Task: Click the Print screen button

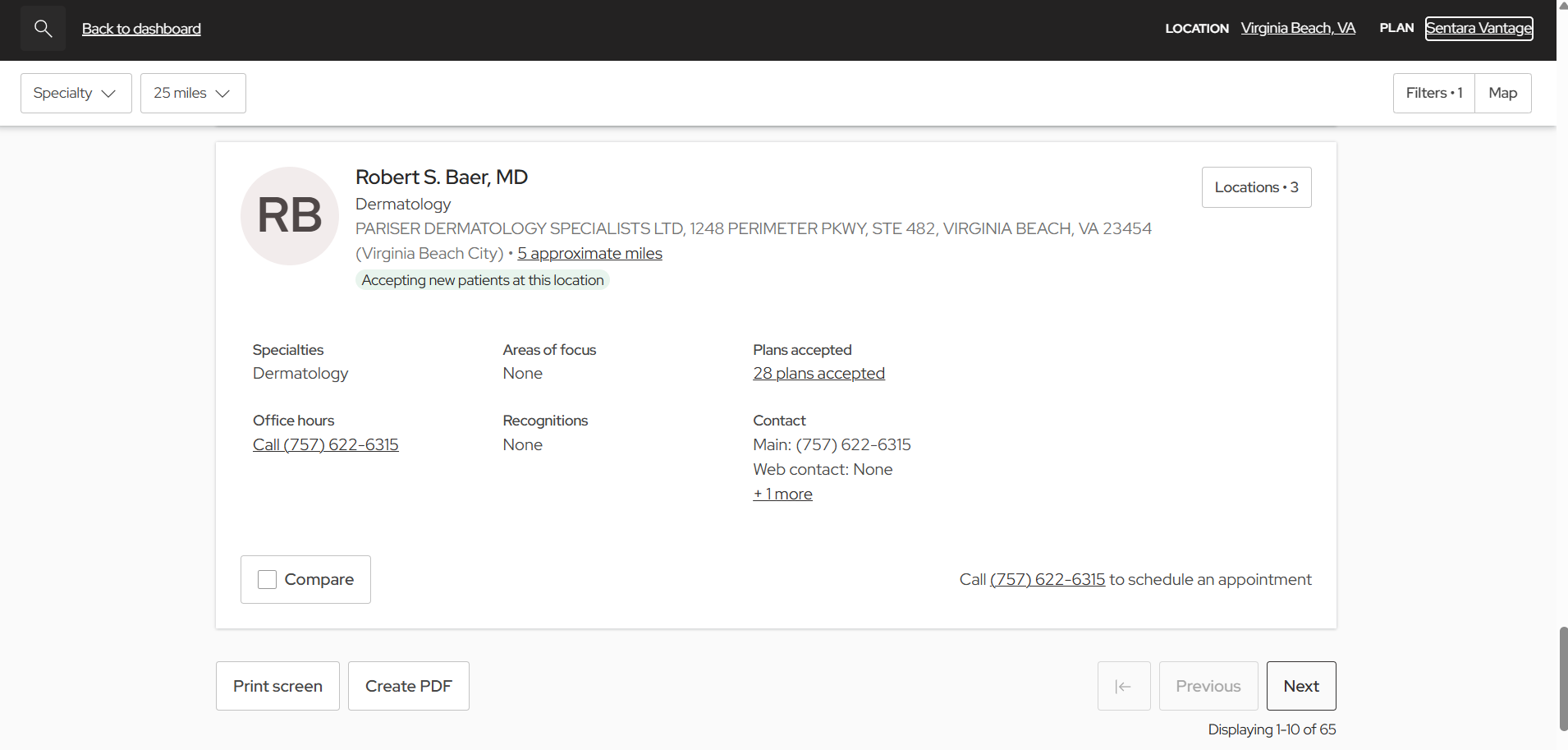Action: pyautogui.click(x=277, y=685)
